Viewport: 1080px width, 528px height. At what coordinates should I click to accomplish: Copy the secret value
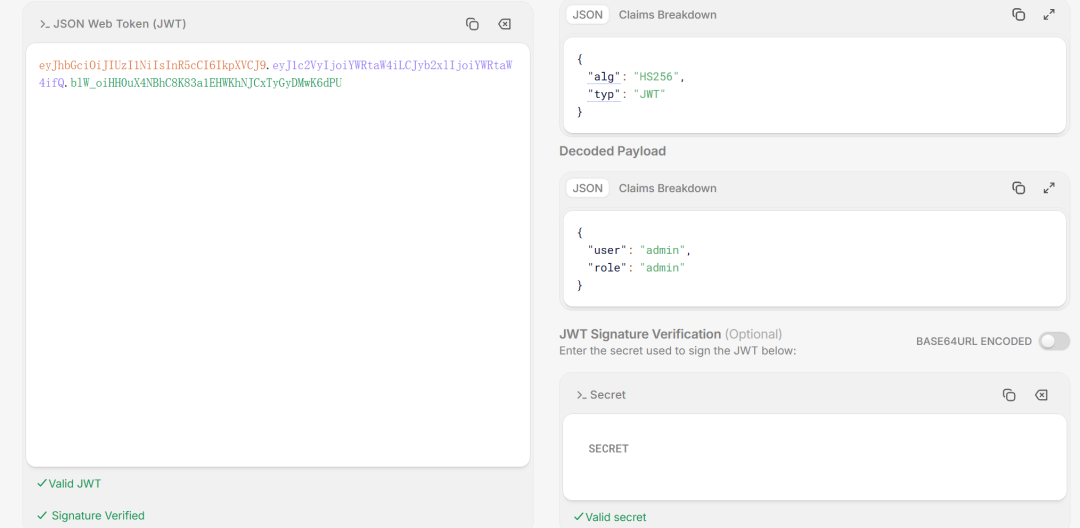(1009, 395)
